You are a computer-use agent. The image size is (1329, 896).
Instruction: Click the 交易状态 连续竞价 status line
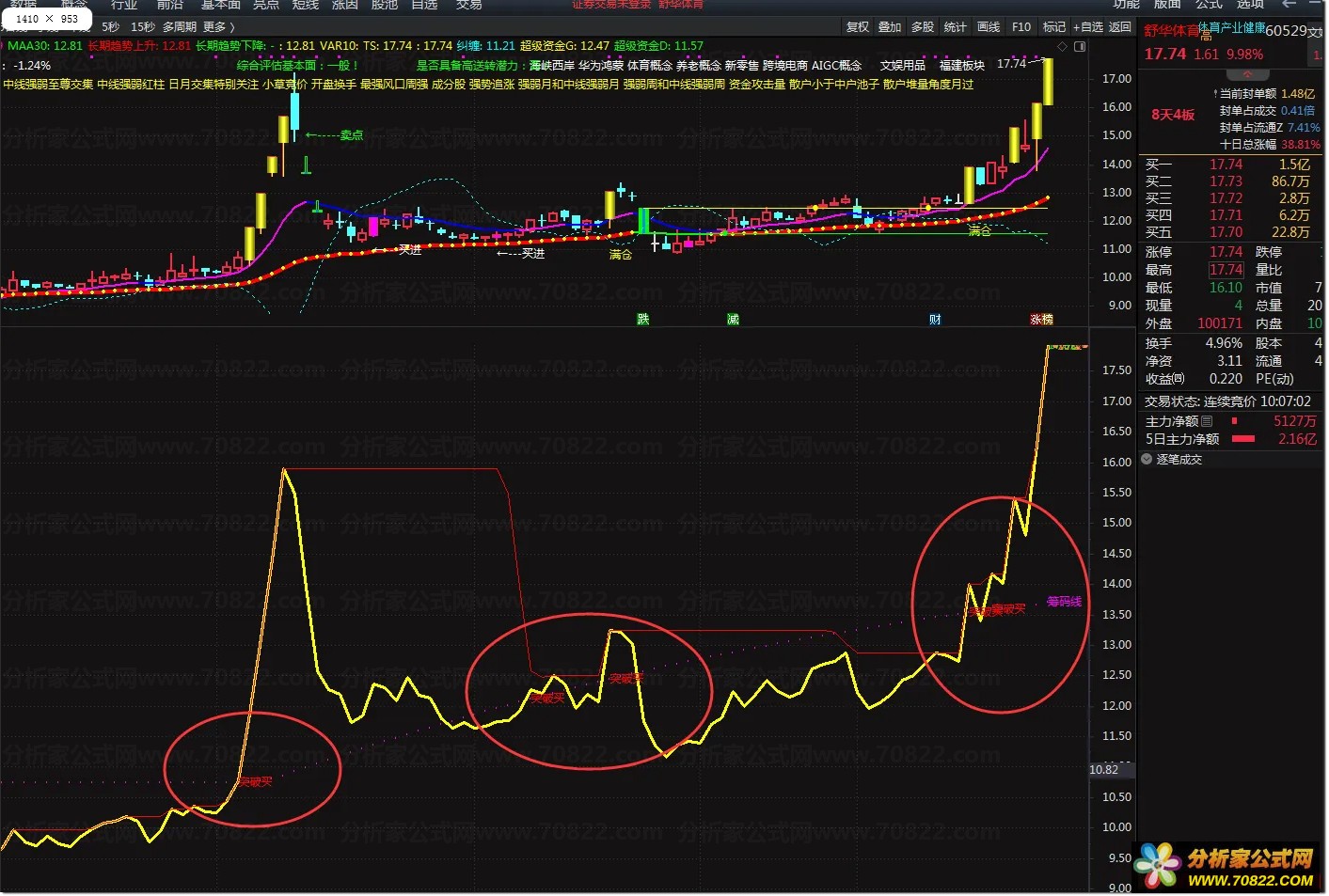click(x=1227, y=401)
